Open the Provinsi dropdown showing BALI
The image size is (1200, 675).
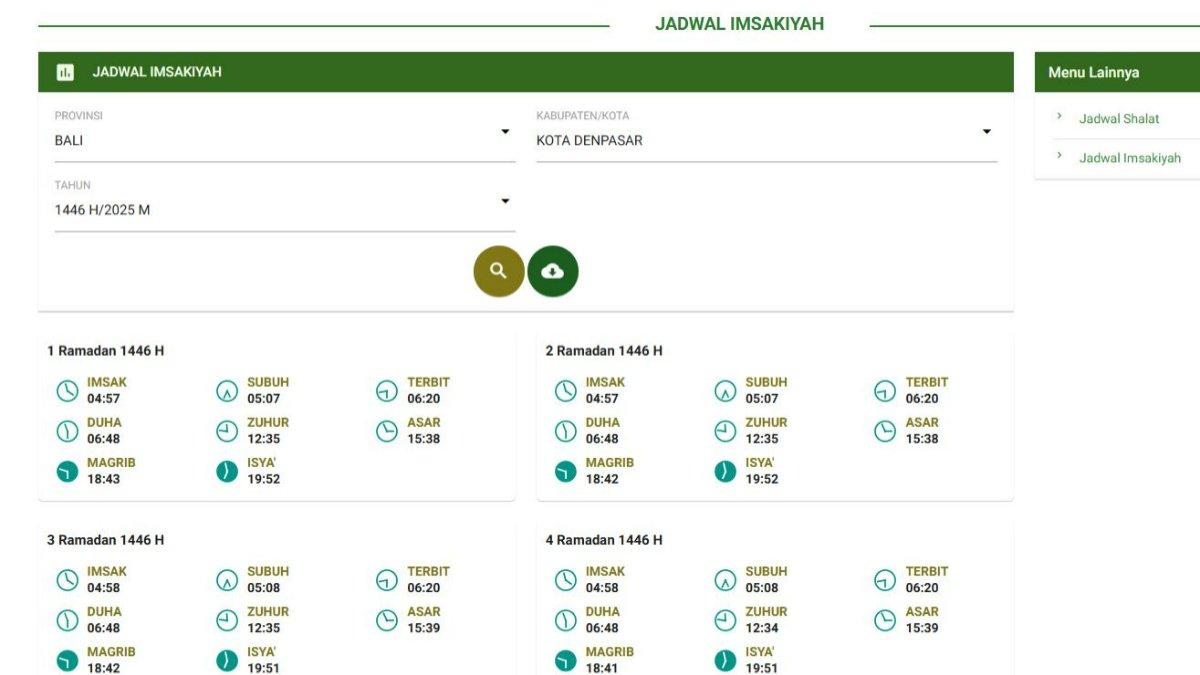point(284,140)
